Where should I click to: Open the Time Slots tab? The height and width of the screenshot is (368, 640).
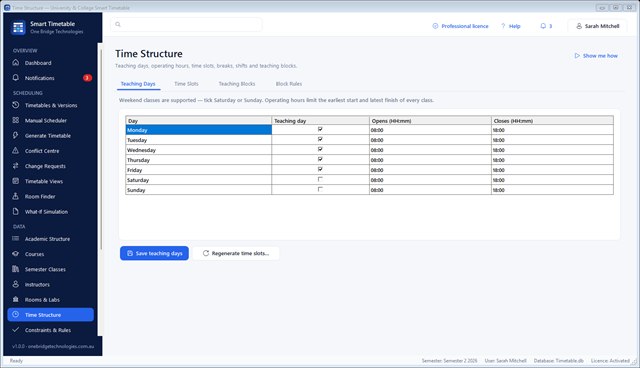(x=186, y=84)
